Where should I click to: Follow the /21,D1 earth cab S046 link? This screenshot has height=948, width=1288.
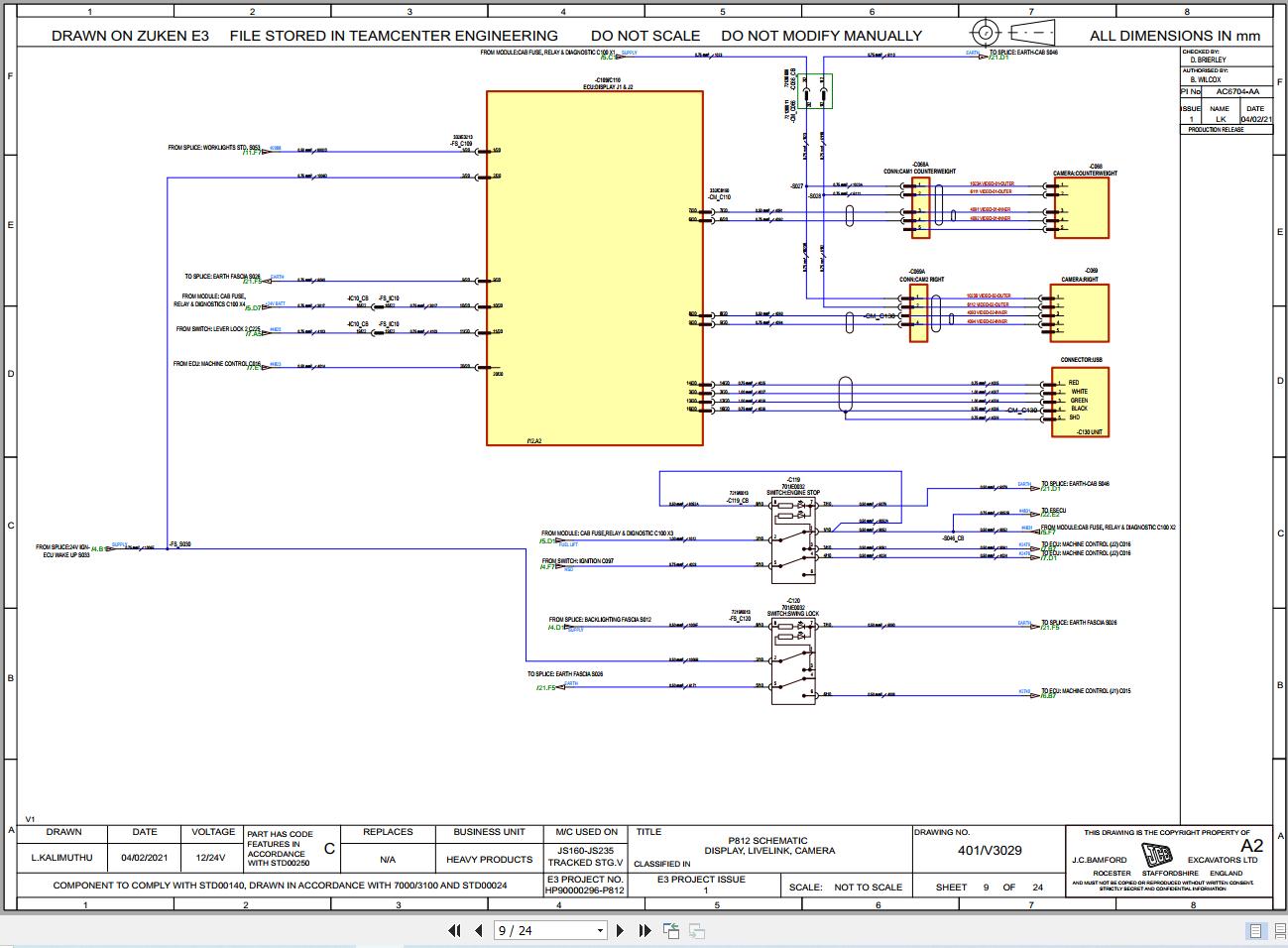coord(995,59)
